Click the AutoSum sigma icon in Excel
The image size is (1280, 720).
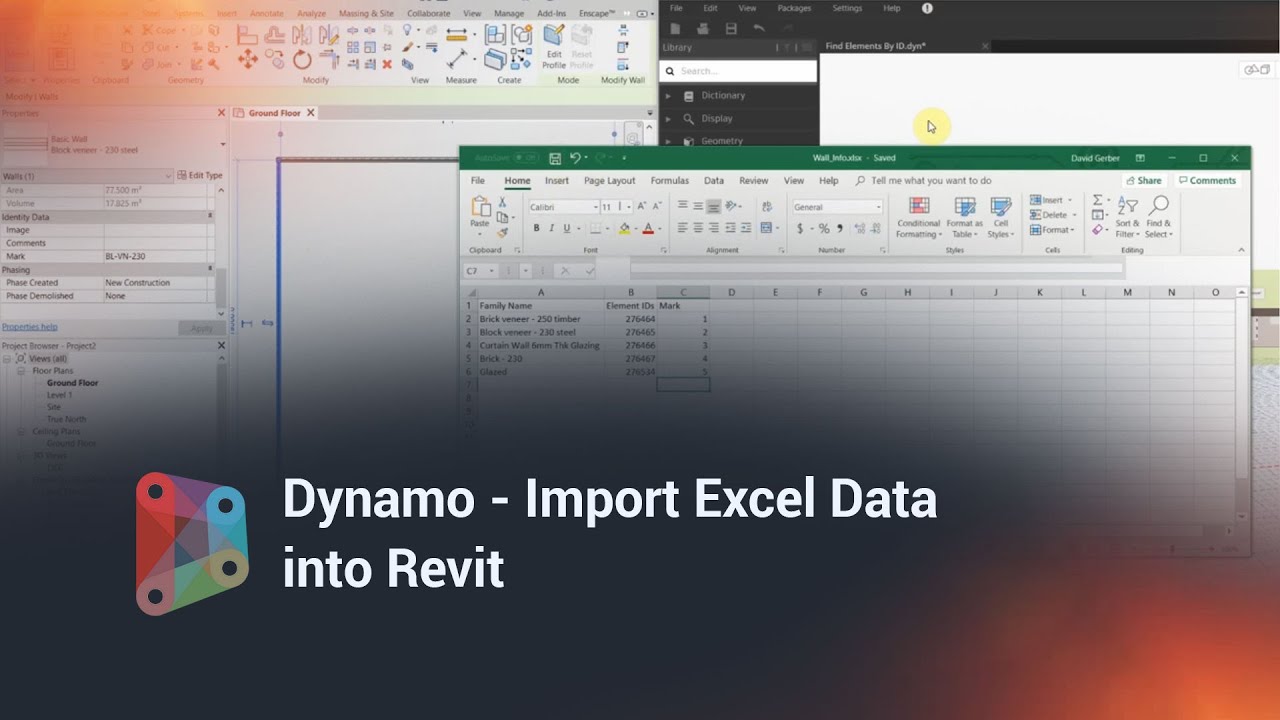click(1097, 200)
